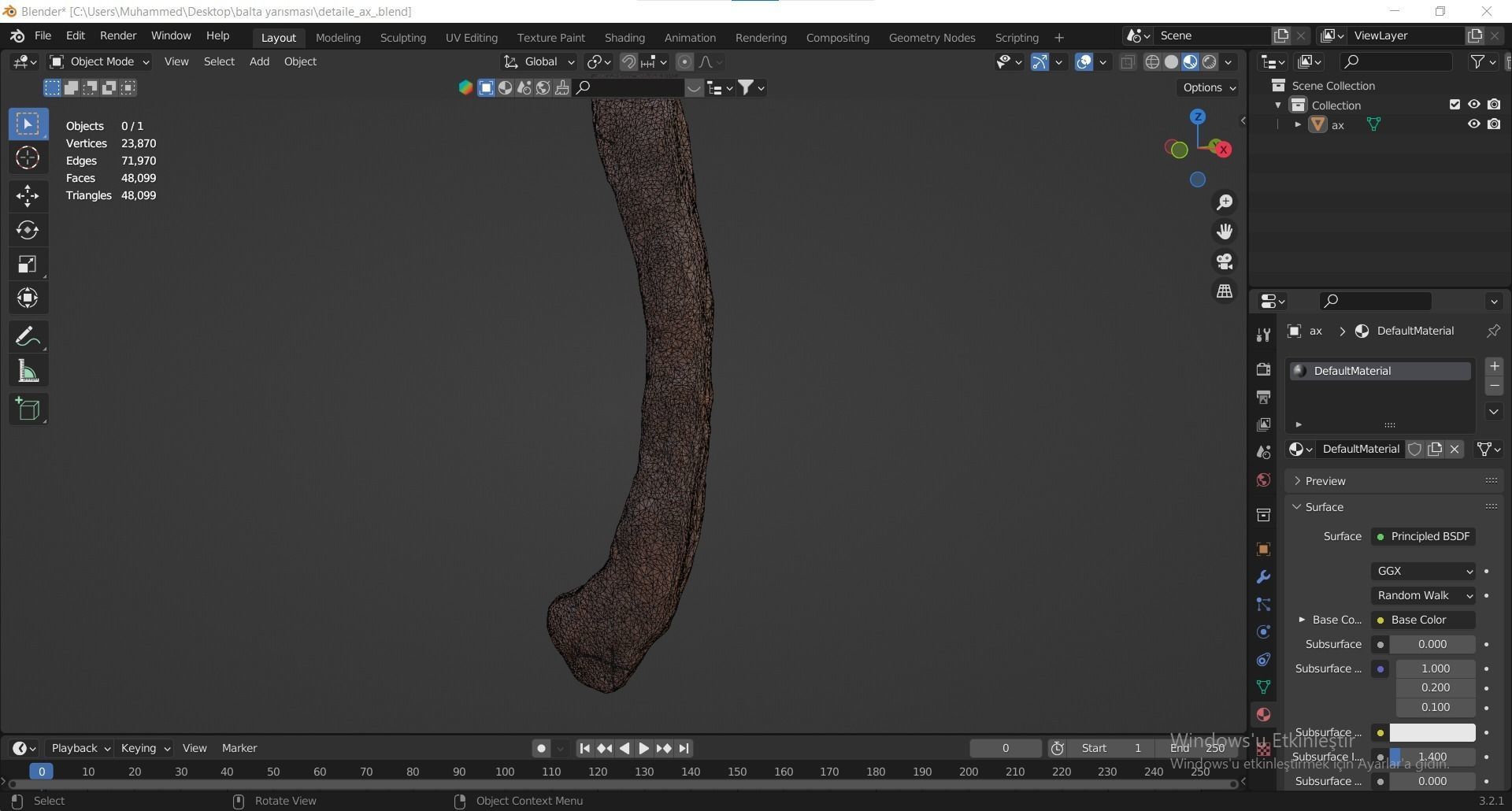Play the animation forward

pos(643,749)
